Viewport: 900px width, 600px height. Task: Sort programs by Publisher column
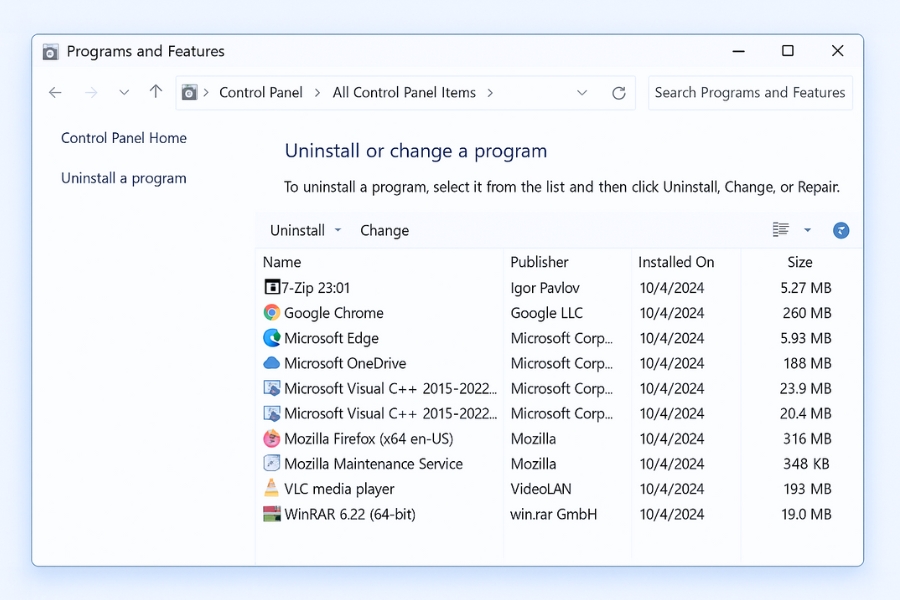539,262
